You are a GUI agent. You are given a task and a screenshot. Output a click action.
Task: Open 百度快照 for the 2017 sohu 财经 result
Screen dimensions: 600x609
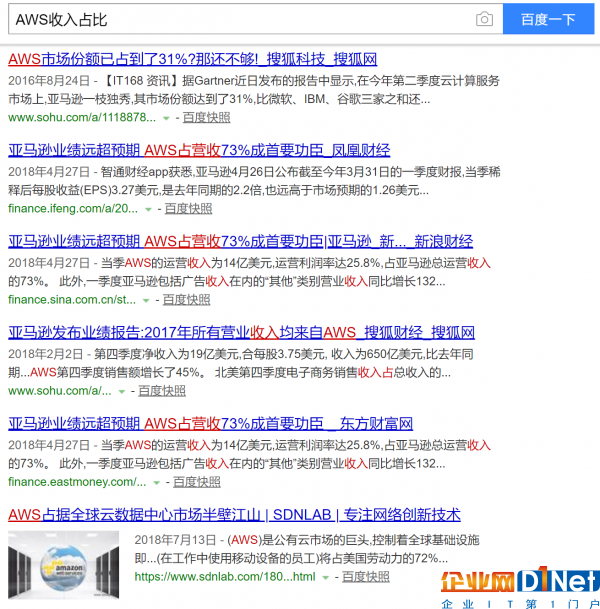pyautogui.click(x=162, y=391)
